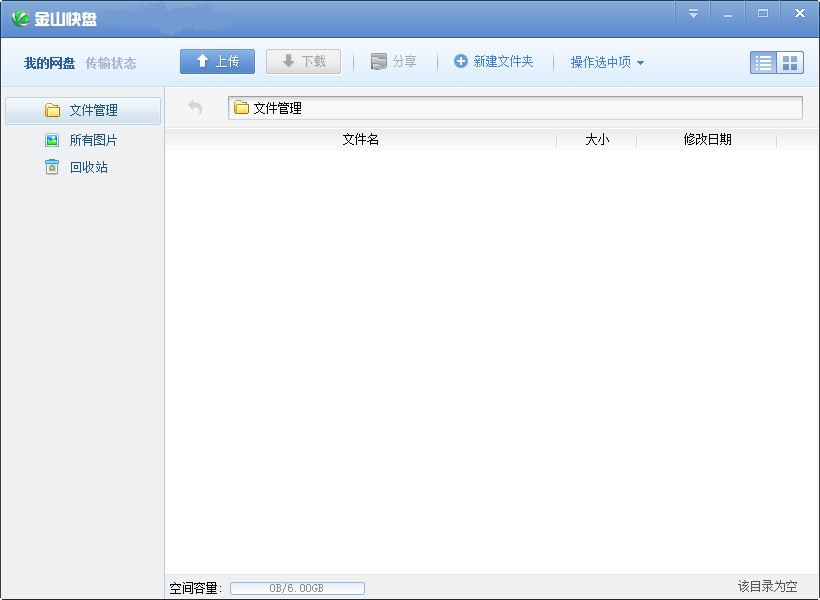This screenshot has height=600, width=820.
Task: Sort by the 修改日期 column header
Action: (707, 140)
